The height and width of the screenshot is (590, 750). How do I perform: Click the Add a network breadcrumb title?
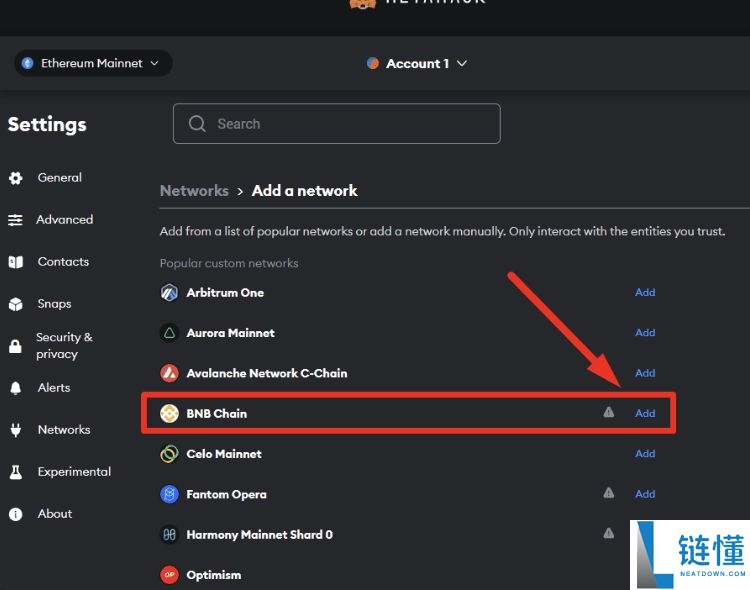point(305,190)
